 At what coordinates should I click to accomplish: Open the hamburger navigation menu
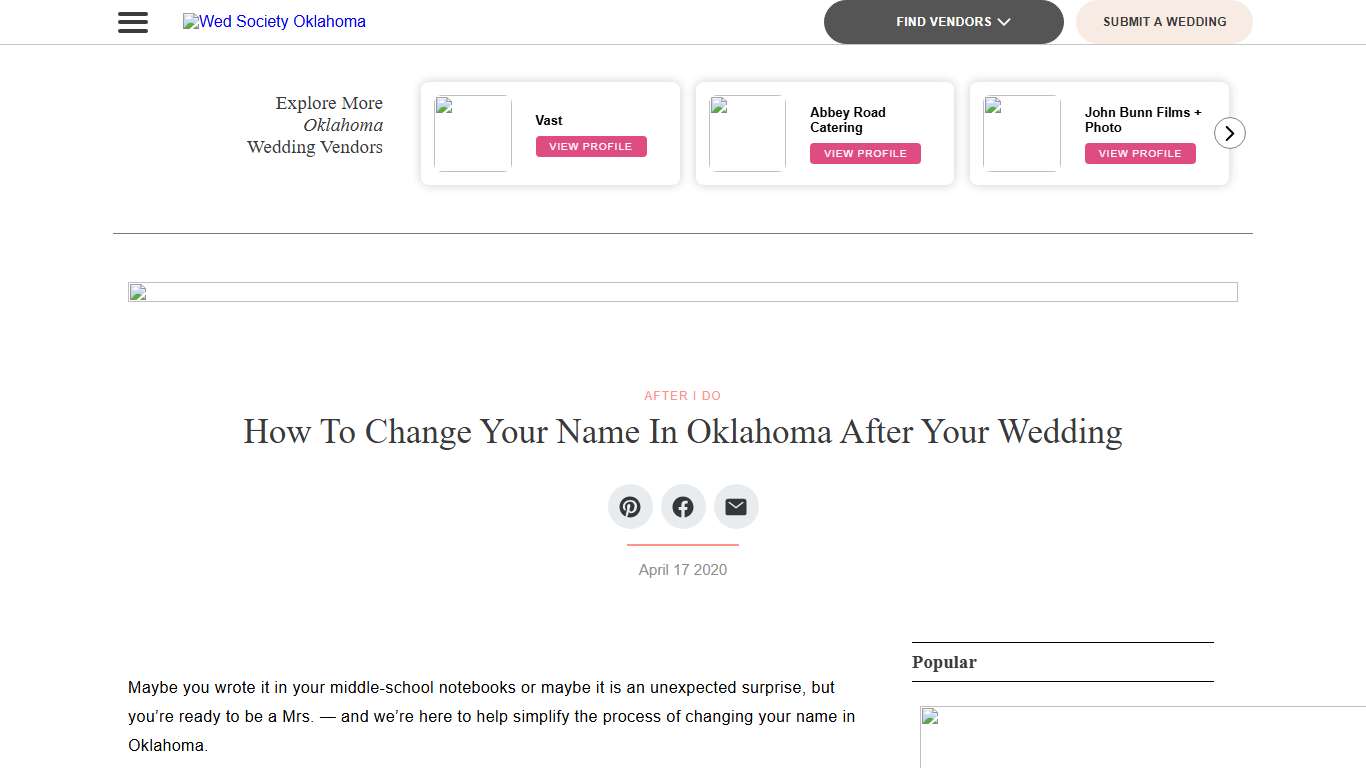click(132, 22)
